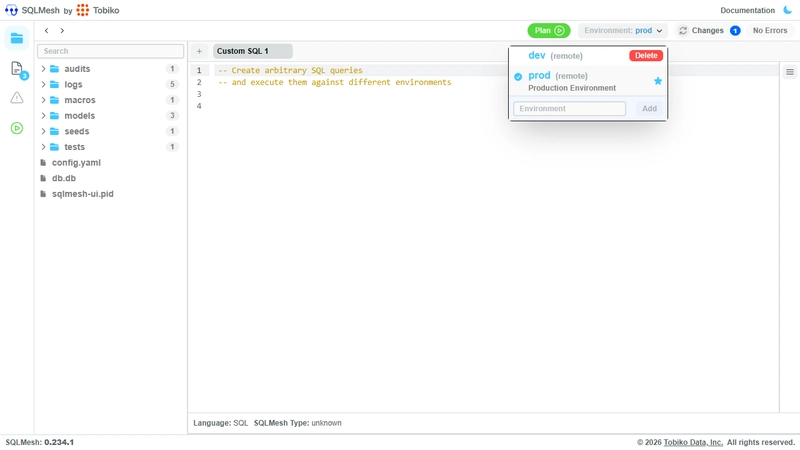Click config.yaml file icon
Image resolution: width=800 pixels, height=450 pixels.
(43, 163)
